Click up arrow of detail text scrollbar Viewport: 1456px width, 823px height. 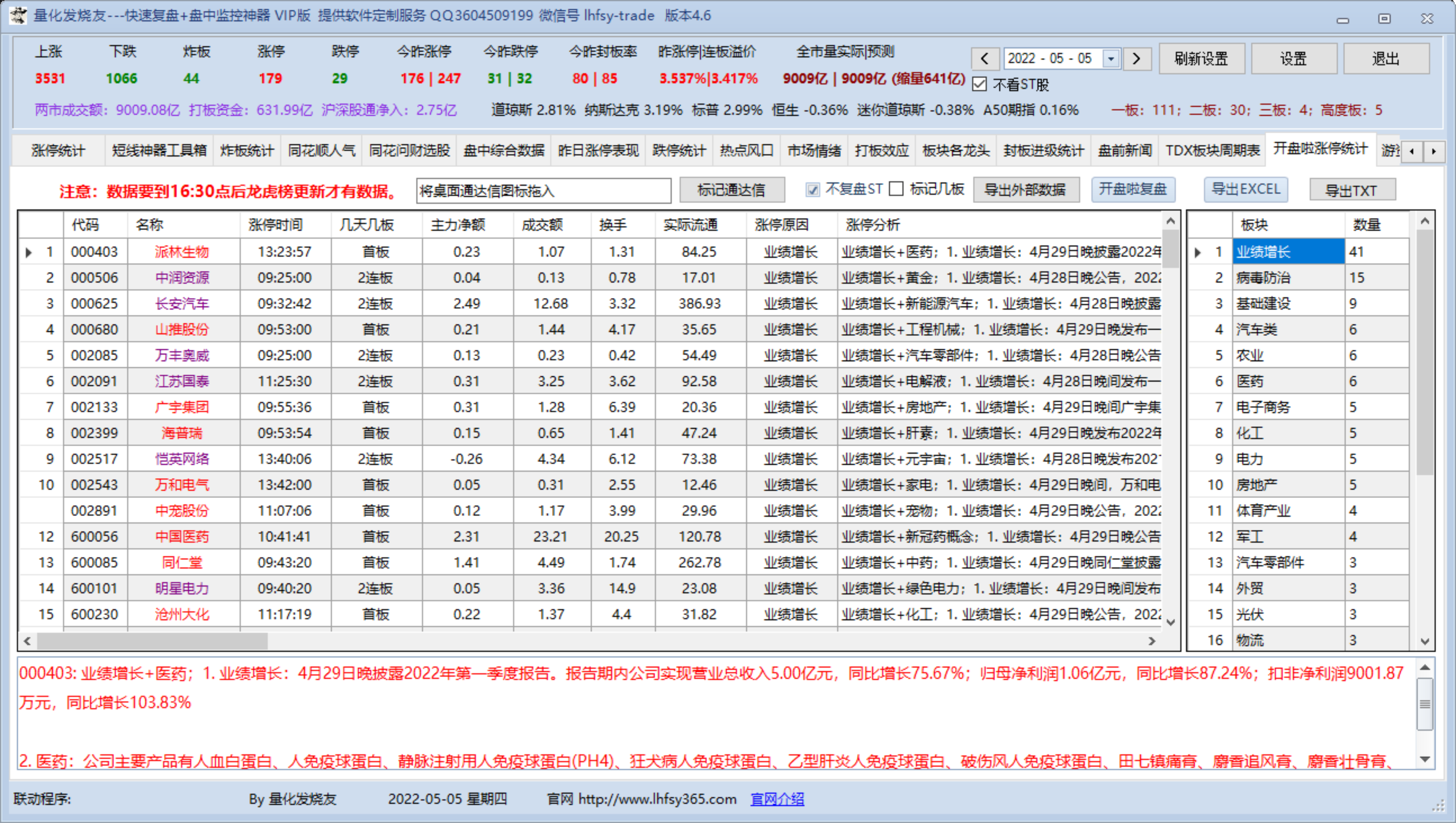coord(1425,668)
